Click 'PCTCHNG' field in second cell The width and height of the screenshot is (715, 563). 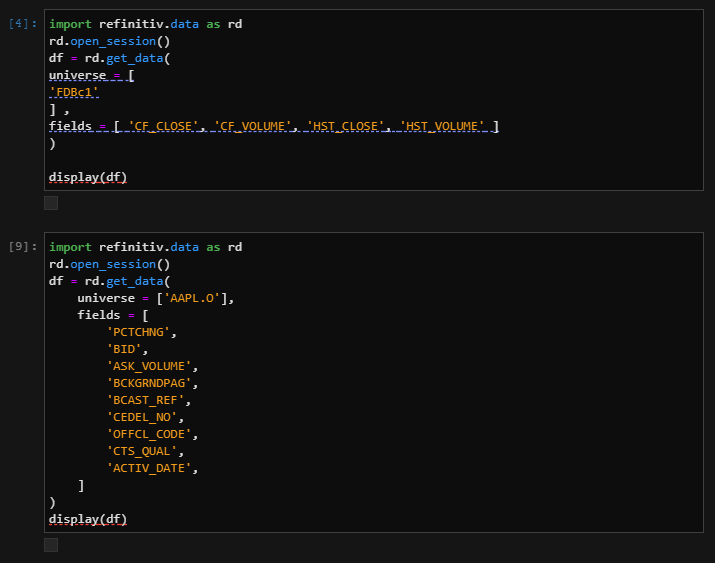tap(138, 332)
